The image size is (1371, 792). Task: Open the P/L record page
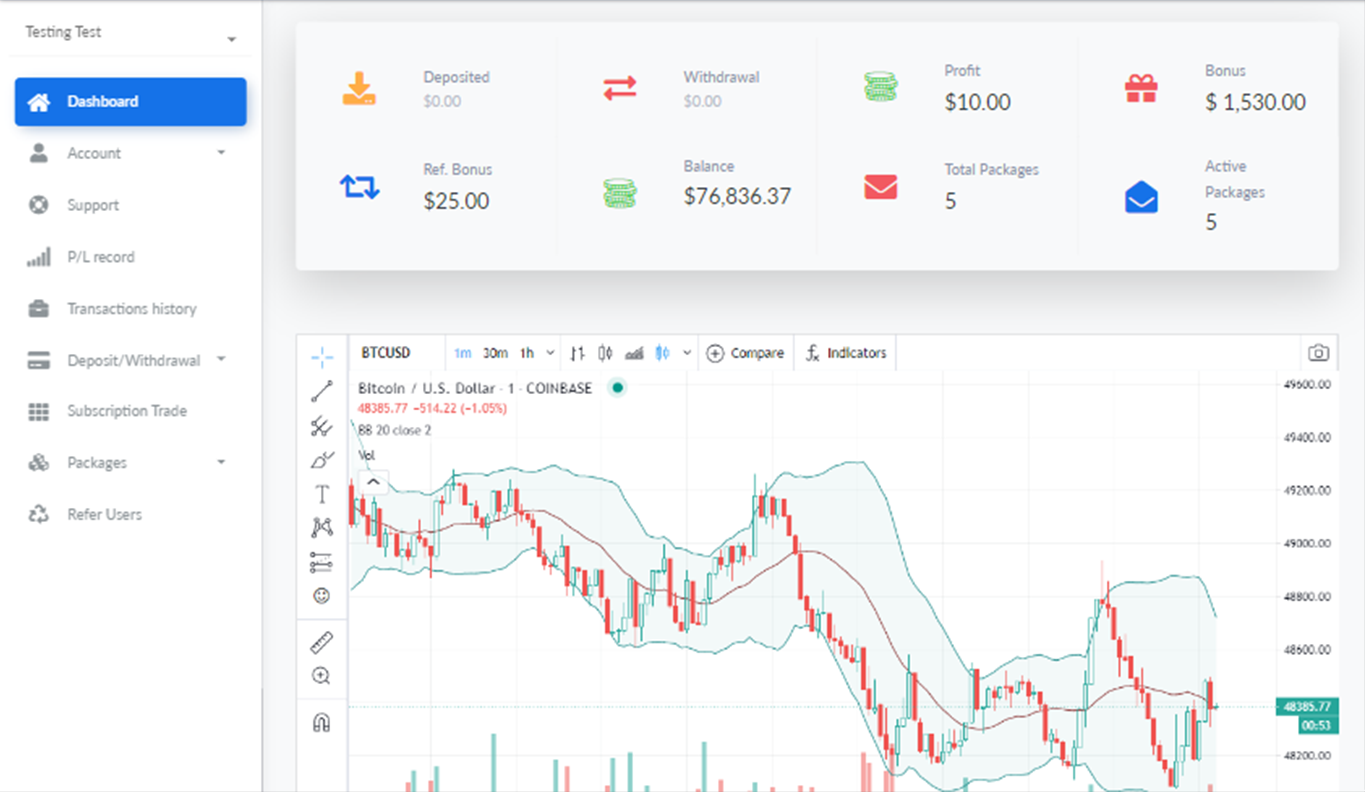pos(100,257)
